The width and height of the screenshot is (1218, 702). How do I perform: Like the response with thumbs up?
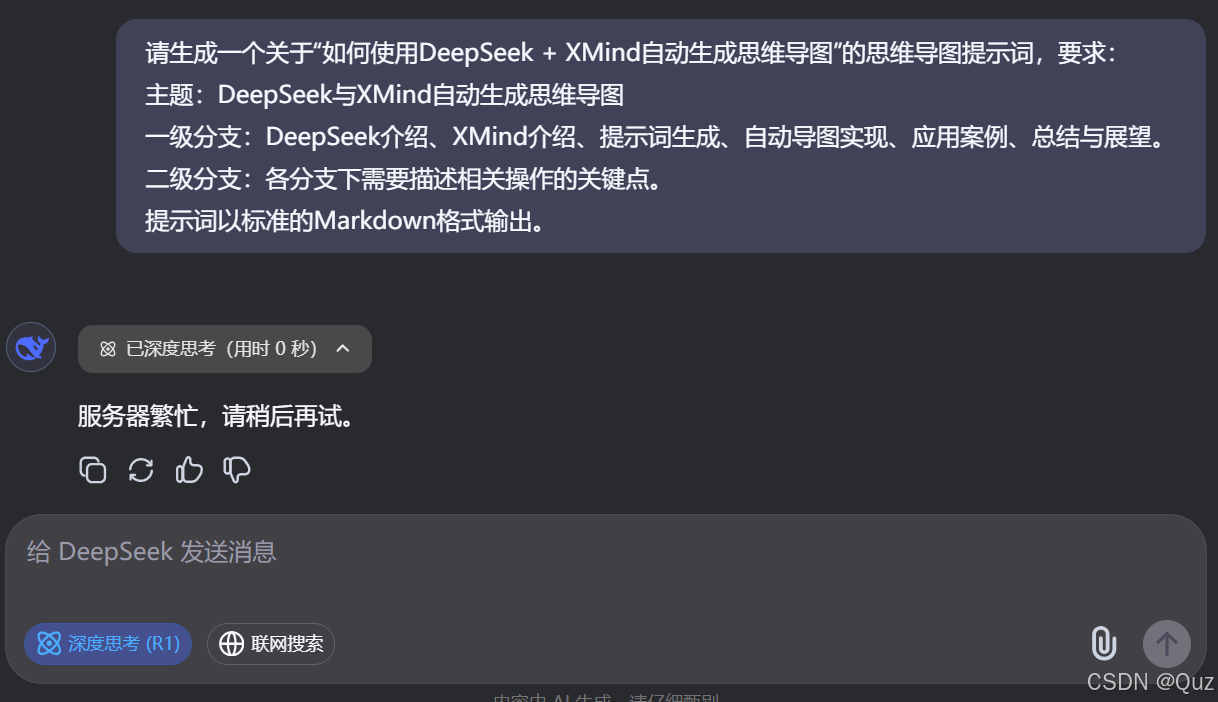click(189, 469)
